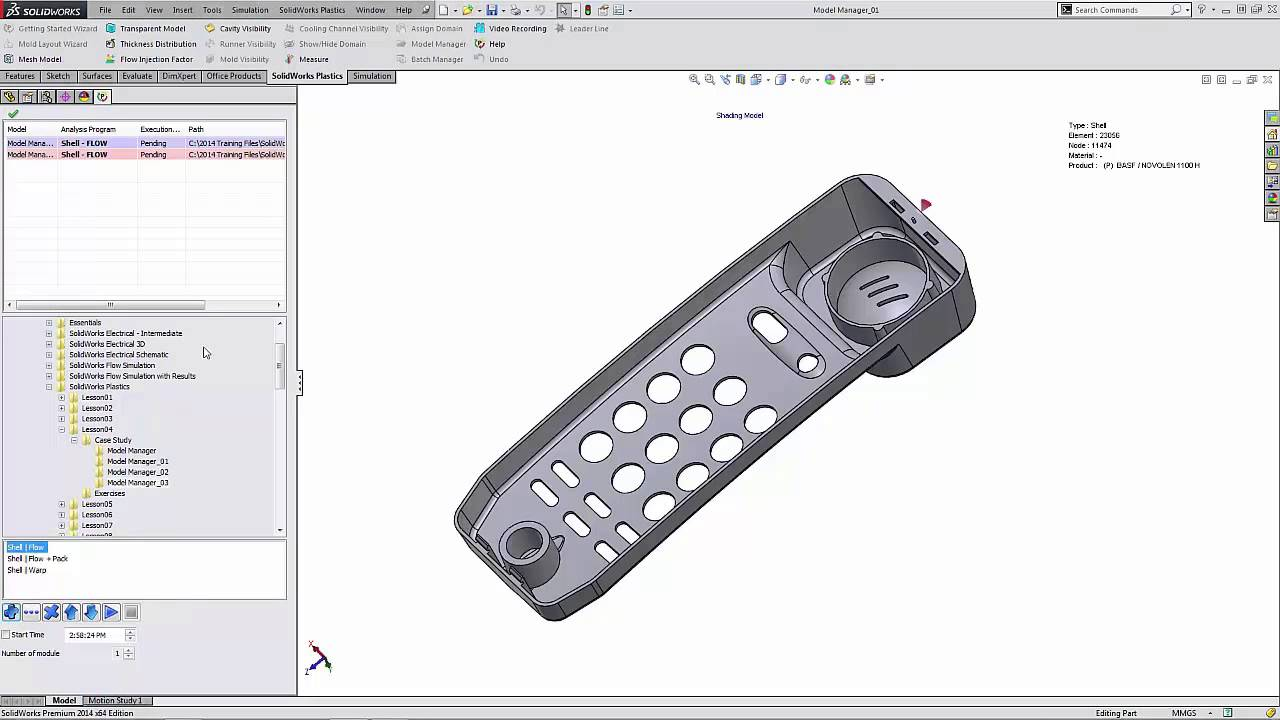The width and height of the screenshot is (1280, 720).
Task: Increase the Number of module stepper
Action: point(129,650)
